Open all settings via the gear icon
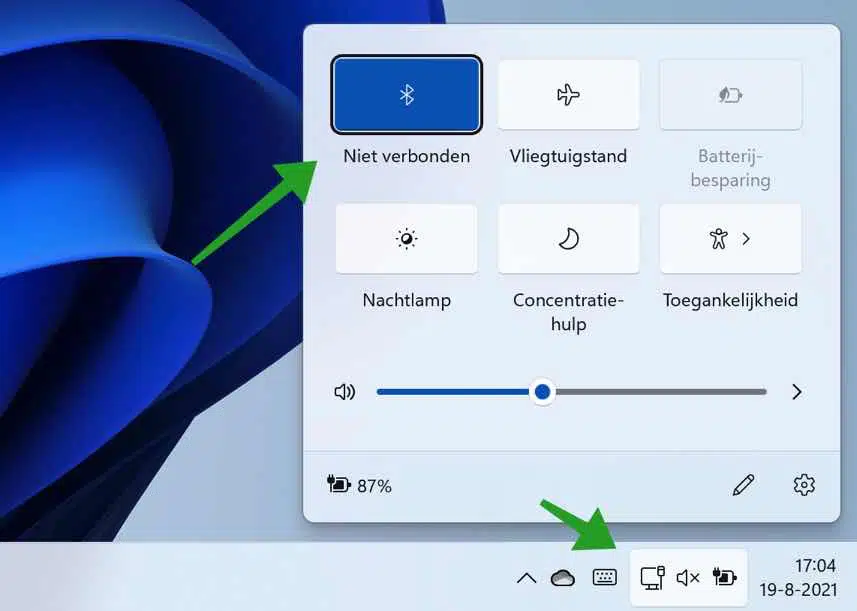Screen dimensions: 857x611 (x=804, y=485)
